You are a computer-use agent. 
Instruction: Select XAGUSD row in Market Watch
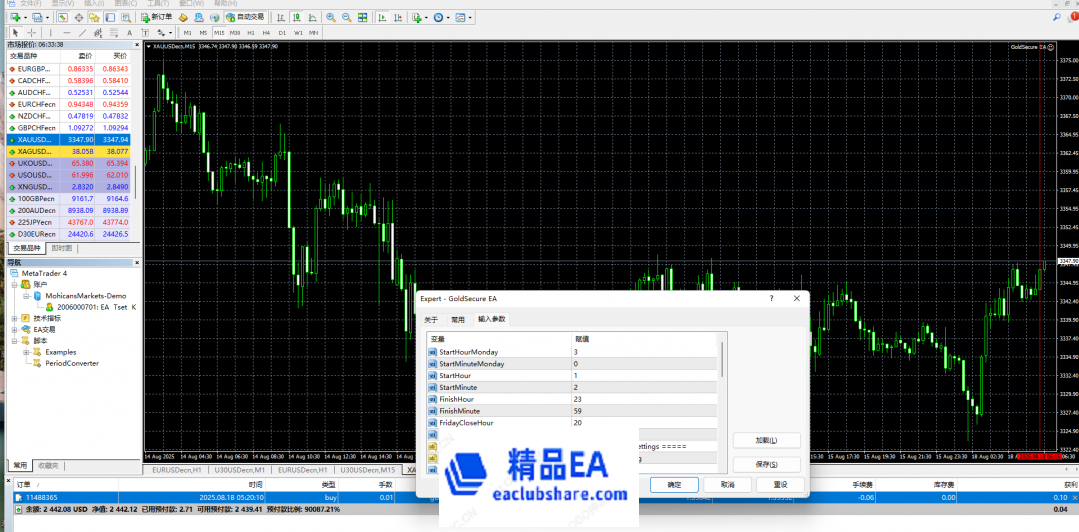[x=68, y=151]
